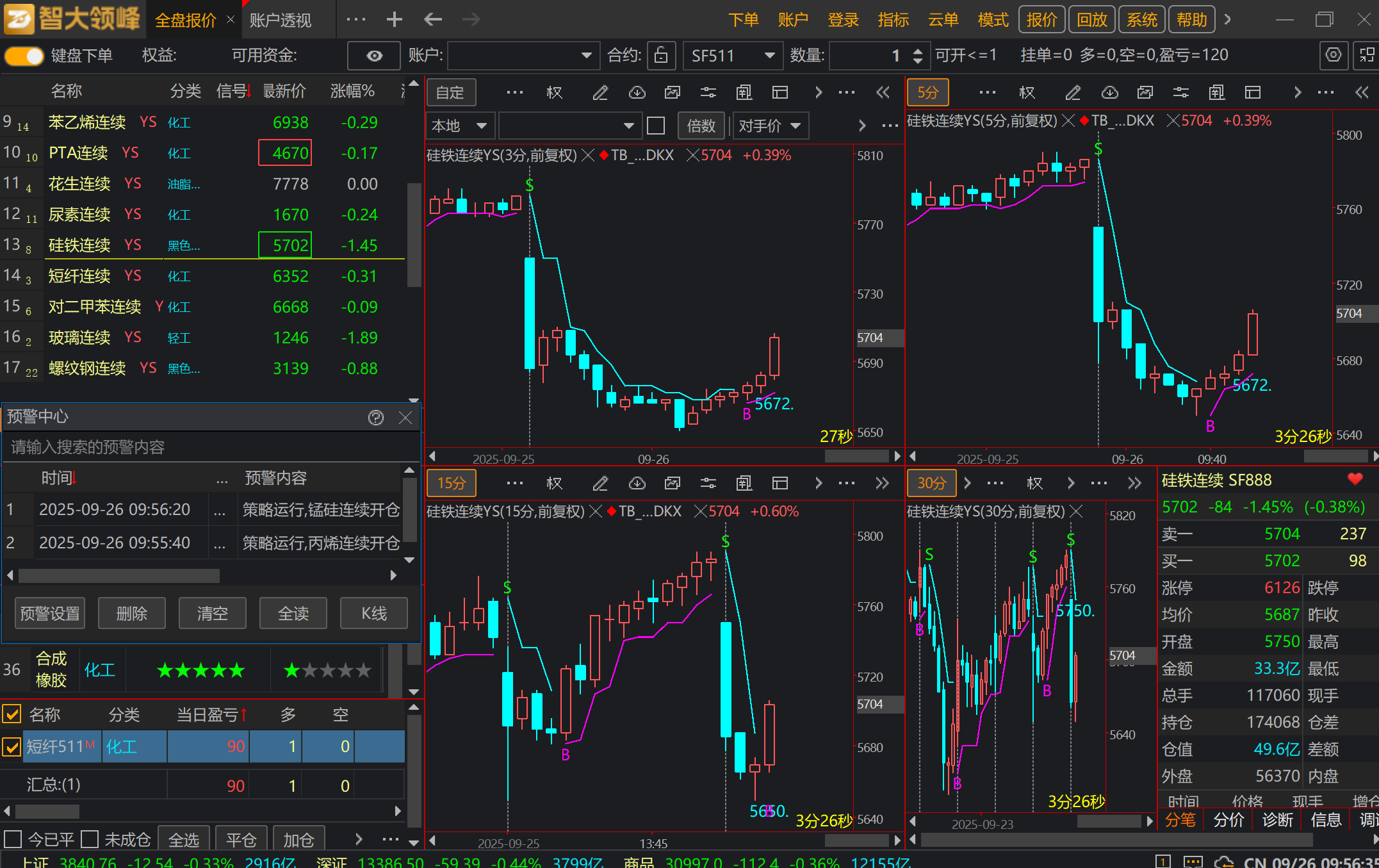
Task: Click the calculator icon in 15-minute chart toolbar
Action: [x=744, y=483]
